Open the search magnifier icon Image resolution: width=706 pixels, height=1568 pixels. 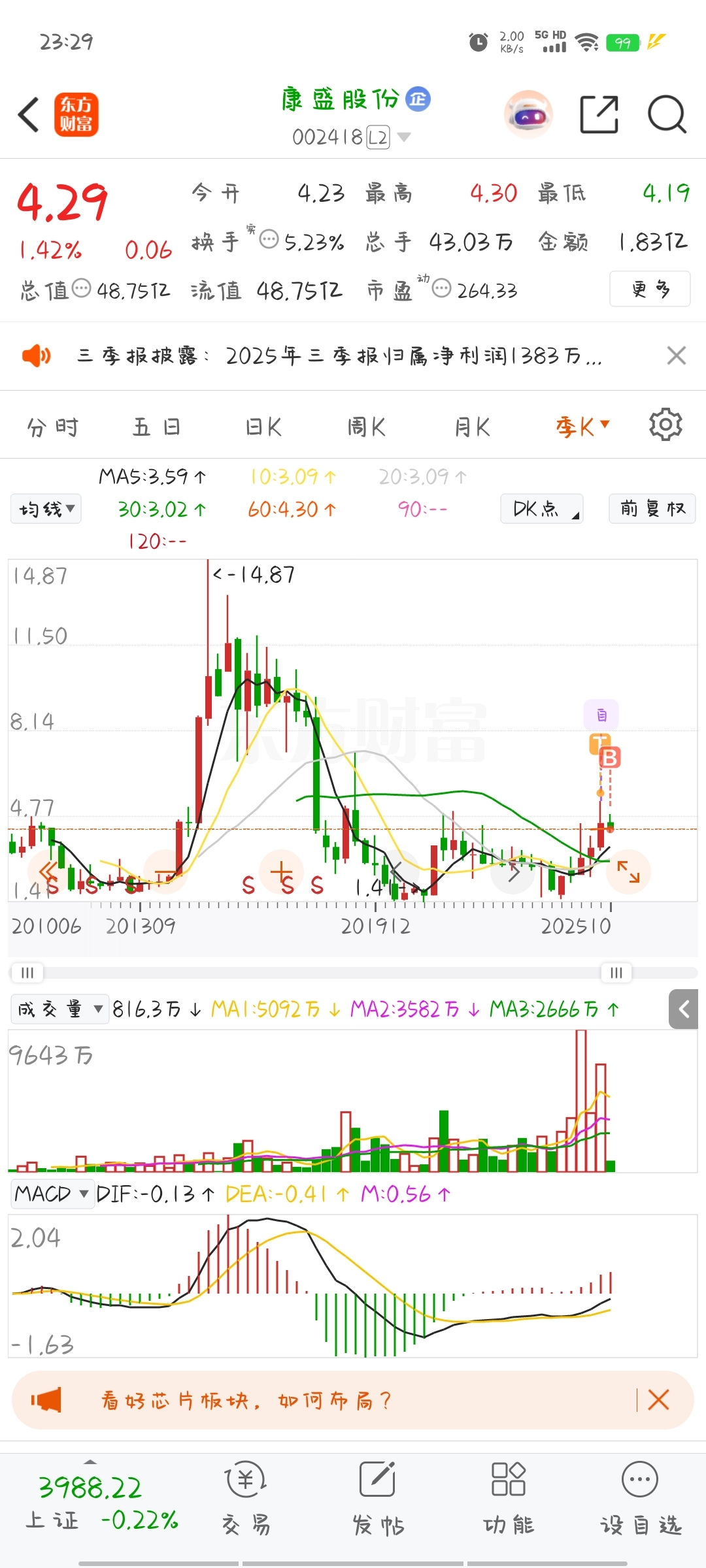667,114
